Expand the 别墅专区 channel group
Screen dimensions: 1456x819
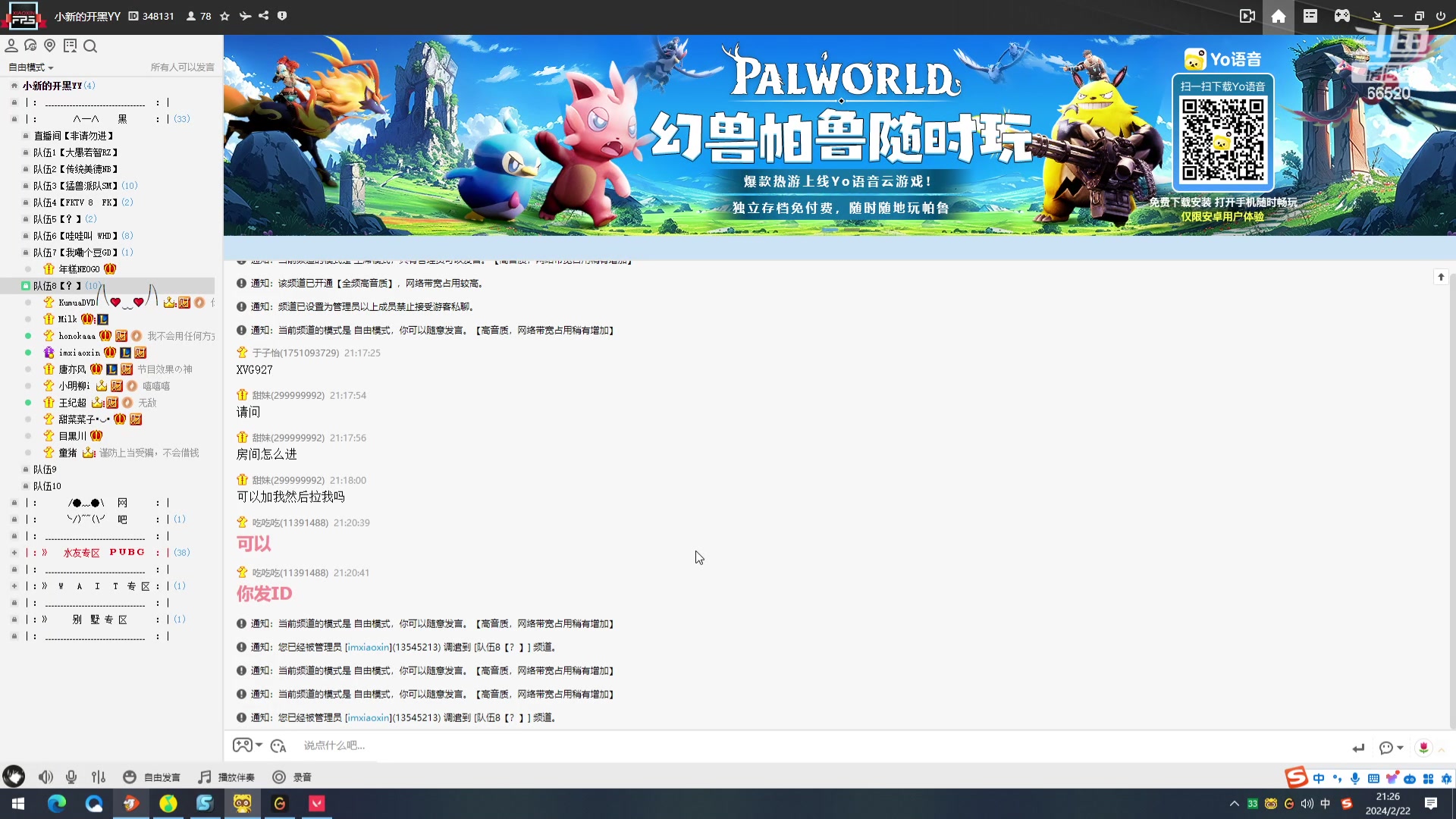coord(14,620)
